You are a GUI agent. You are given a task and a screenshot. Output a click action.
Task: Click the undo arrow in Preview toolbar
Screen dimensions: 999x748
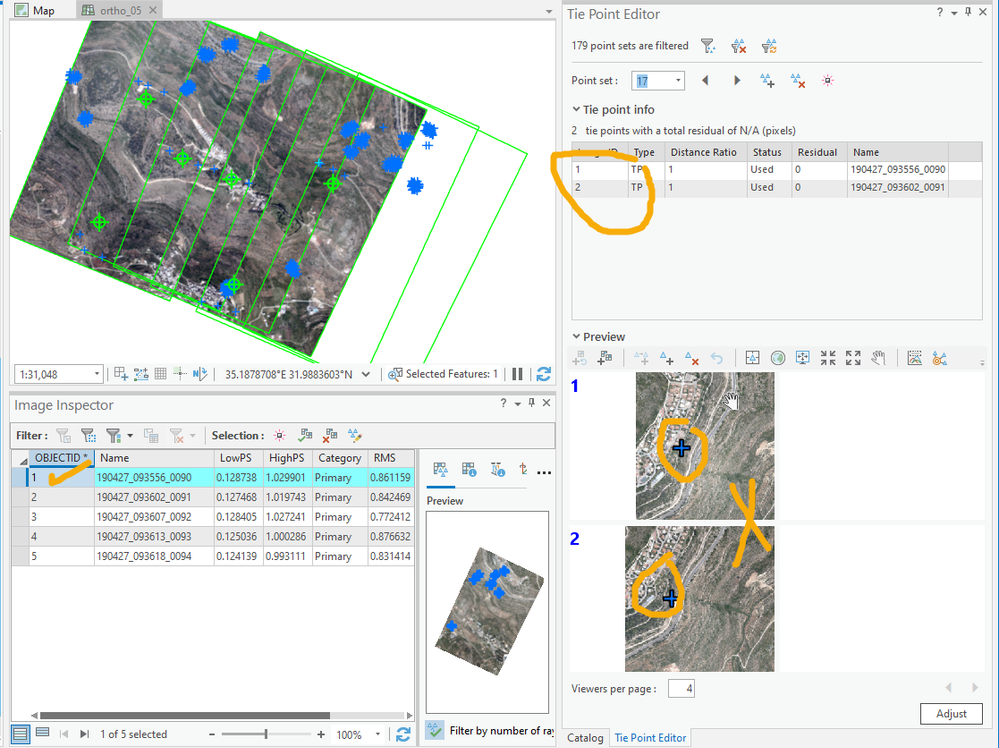click(x=716, y=358)
